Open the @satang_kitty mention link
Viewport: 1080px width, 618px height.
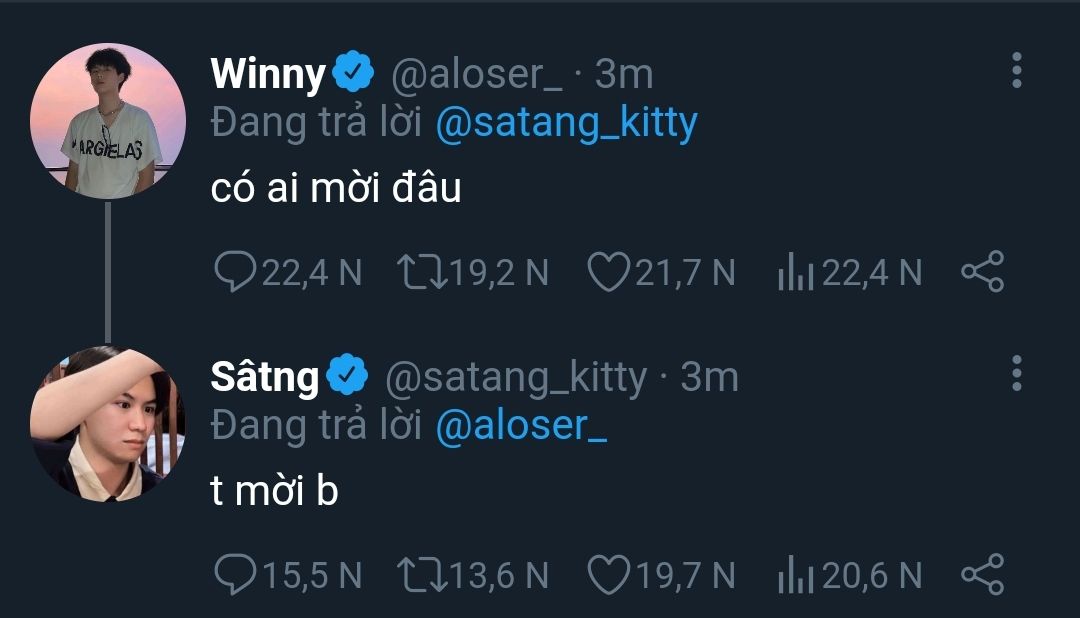[567, 124]
